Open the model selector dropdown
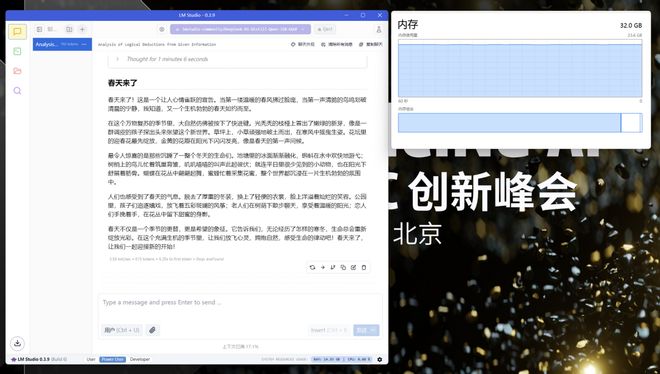Viewport: 660px width, 374px height. click(240, 29)
